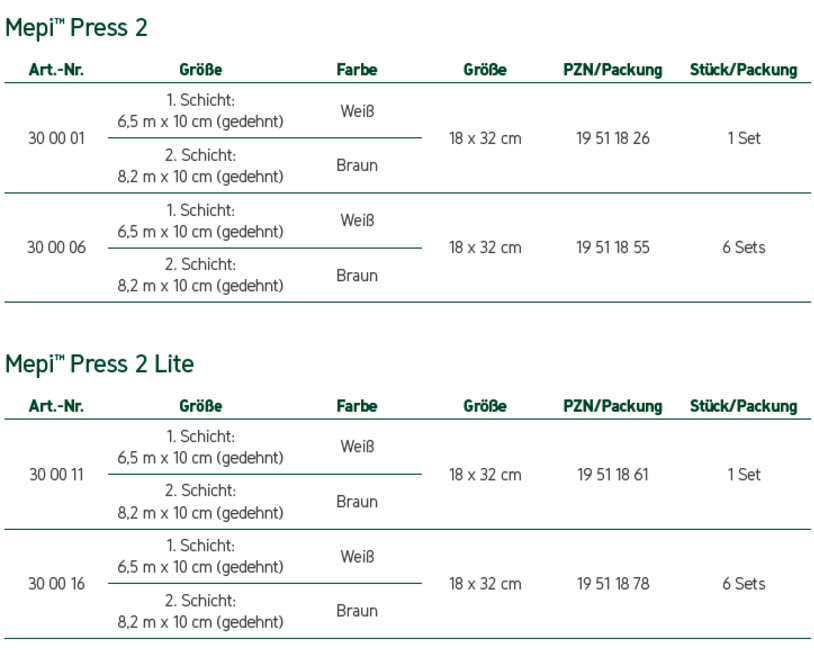This screenshot has width=814, height=655.
Task: Click "PZN/Packung" header in Press 2 Lite table
Action: click(x=612, y=406)
